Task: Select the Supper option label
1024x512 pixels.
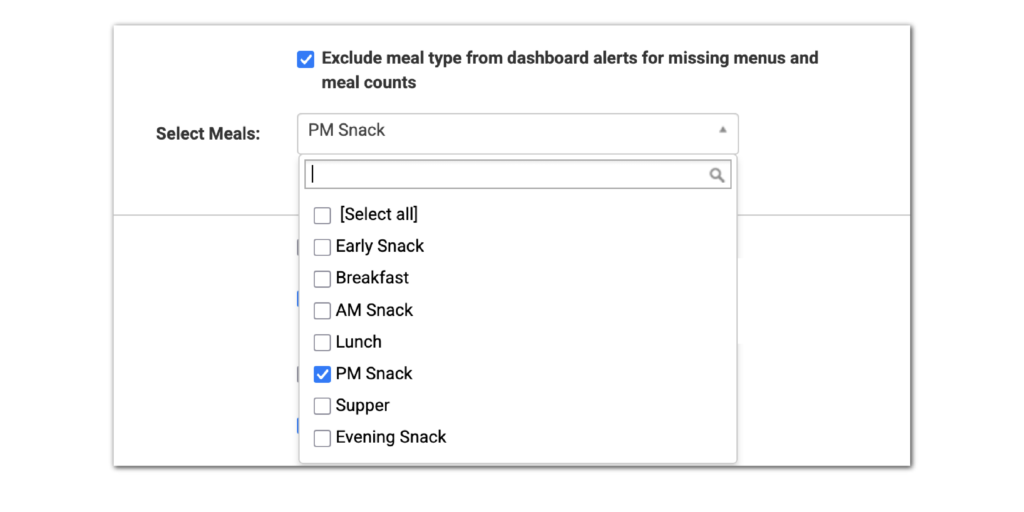Action: click(362, 405)
